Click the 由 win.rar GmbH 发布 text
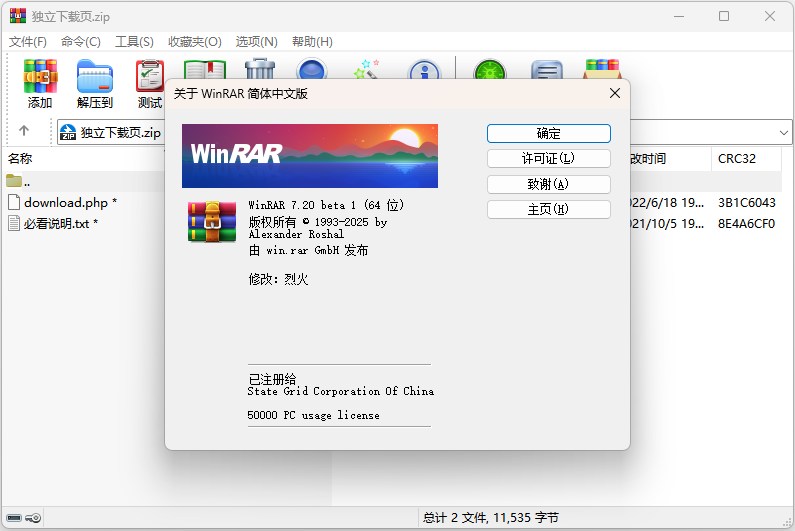Image resolution: width=795 pixels, height=531 pixels. point(308,251)
